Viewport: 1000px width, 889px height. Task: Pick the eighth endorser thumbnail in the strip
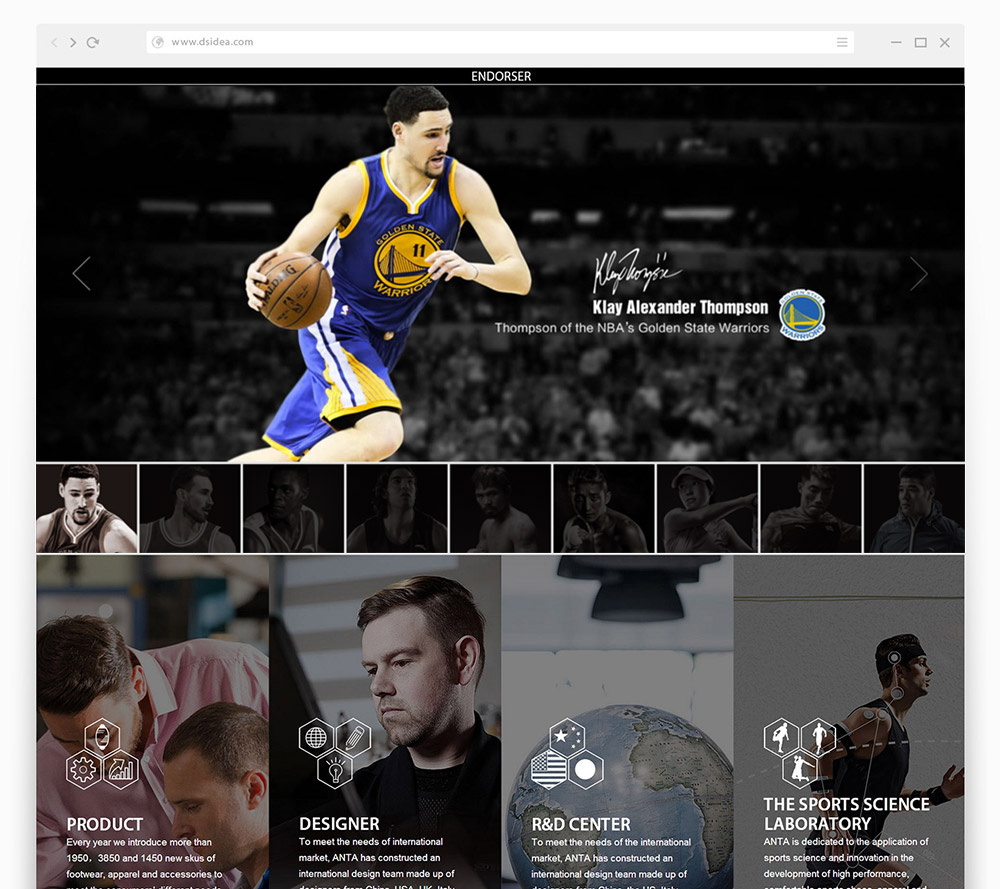coord(811,508)
